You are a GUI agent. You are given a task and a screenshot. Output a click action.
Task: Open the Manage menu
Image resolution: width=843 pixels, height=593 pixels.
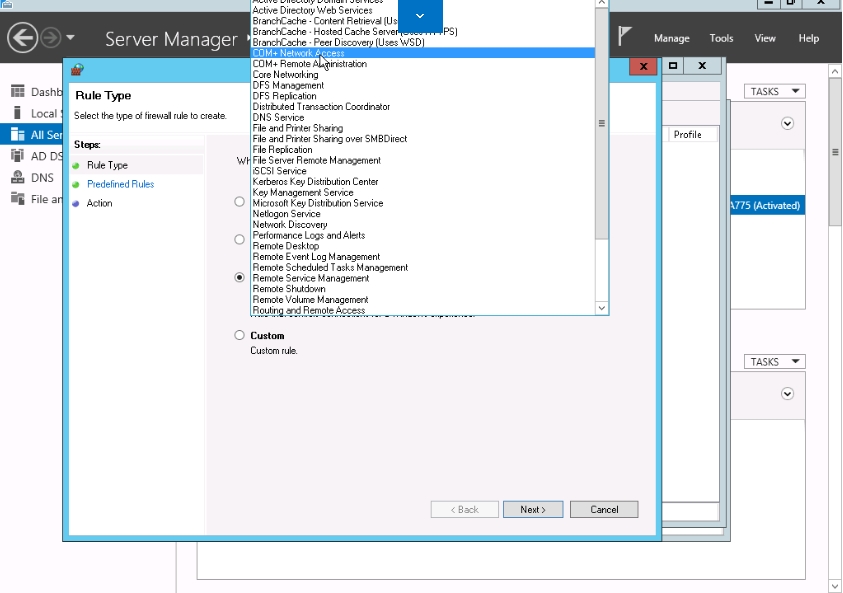671,39
